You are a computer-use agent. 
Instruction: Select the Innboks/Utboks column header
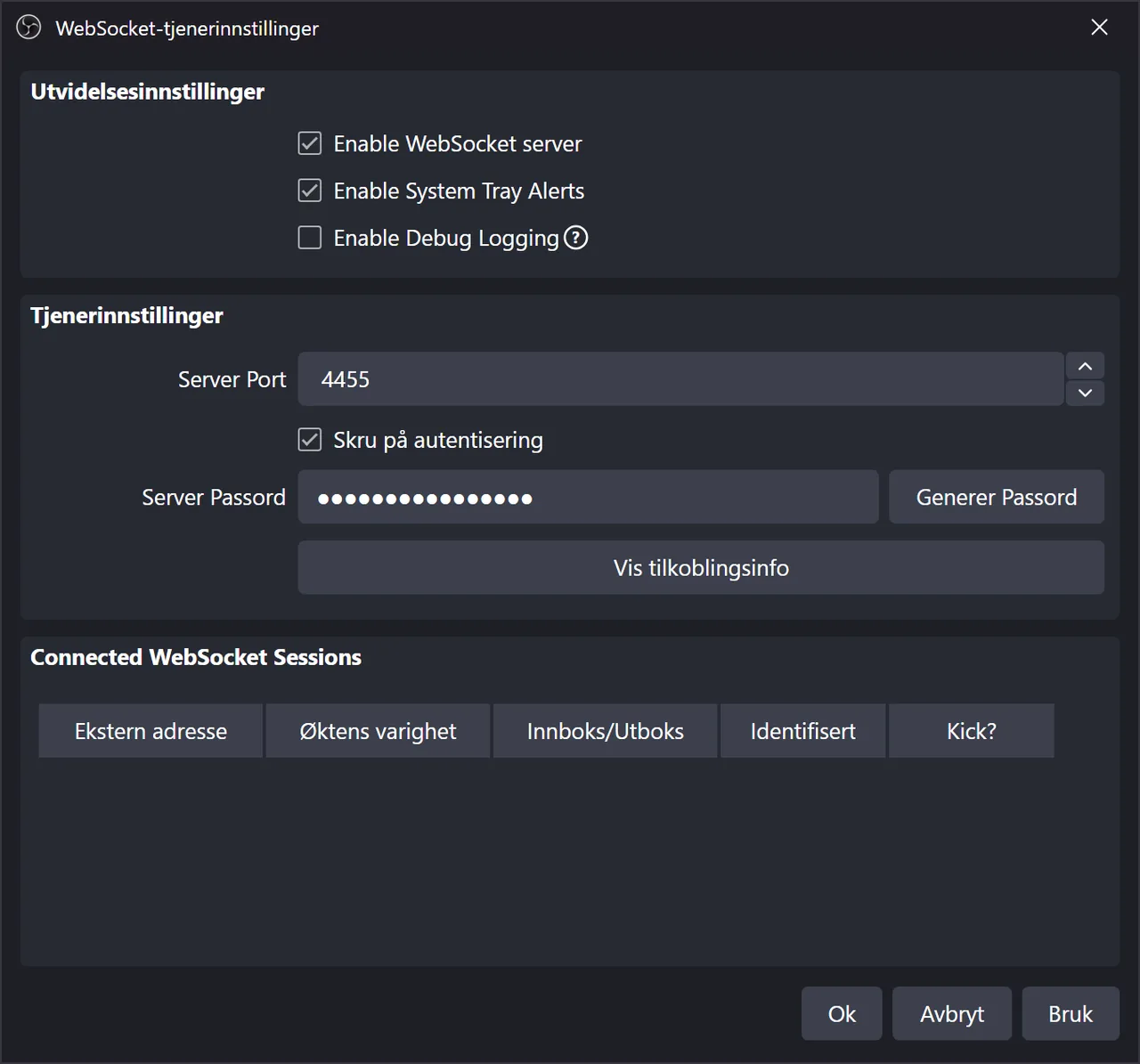click(x=606, y=731)
